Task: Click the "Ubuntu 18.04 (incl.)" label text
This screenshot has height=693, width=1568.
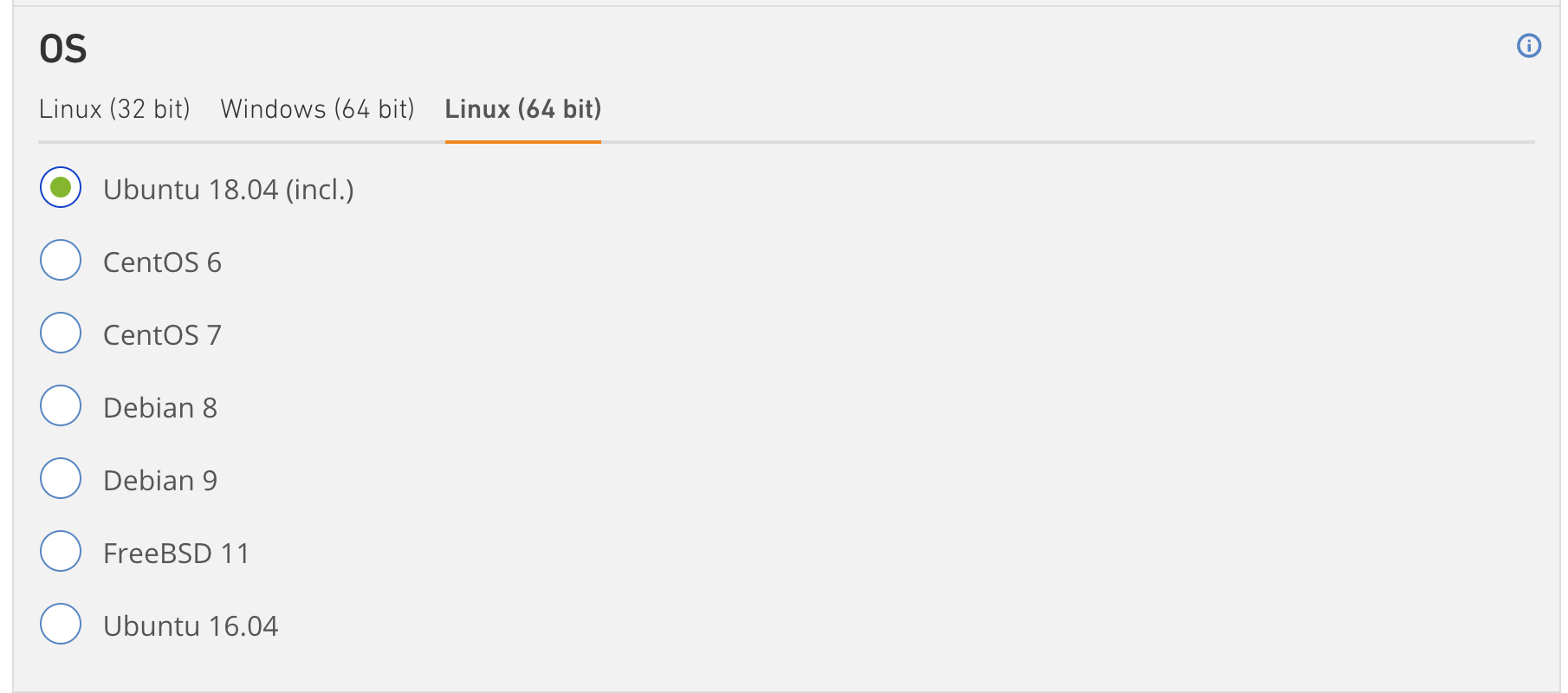Action: (228, 190)
